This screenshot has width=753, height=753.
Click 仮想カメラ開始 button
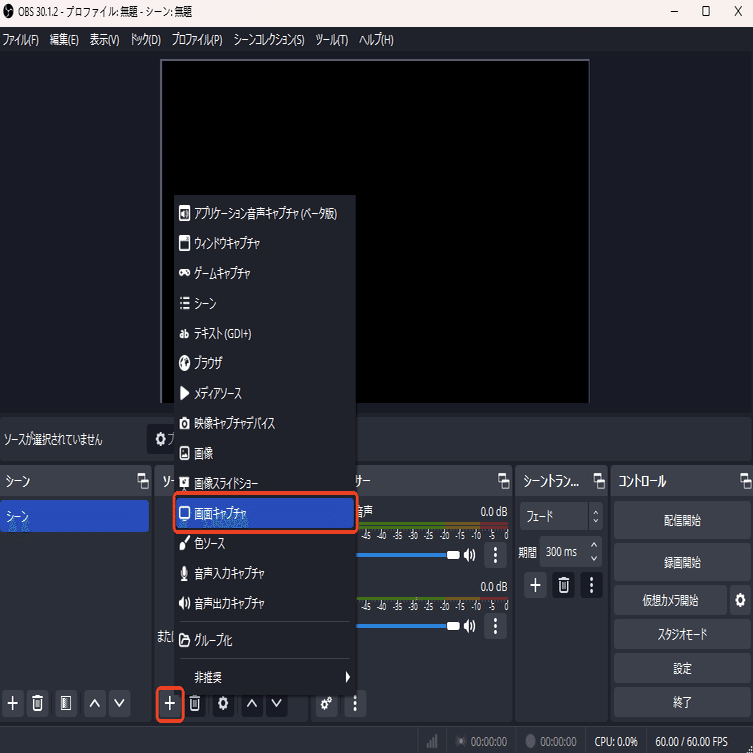pos(670,600)
